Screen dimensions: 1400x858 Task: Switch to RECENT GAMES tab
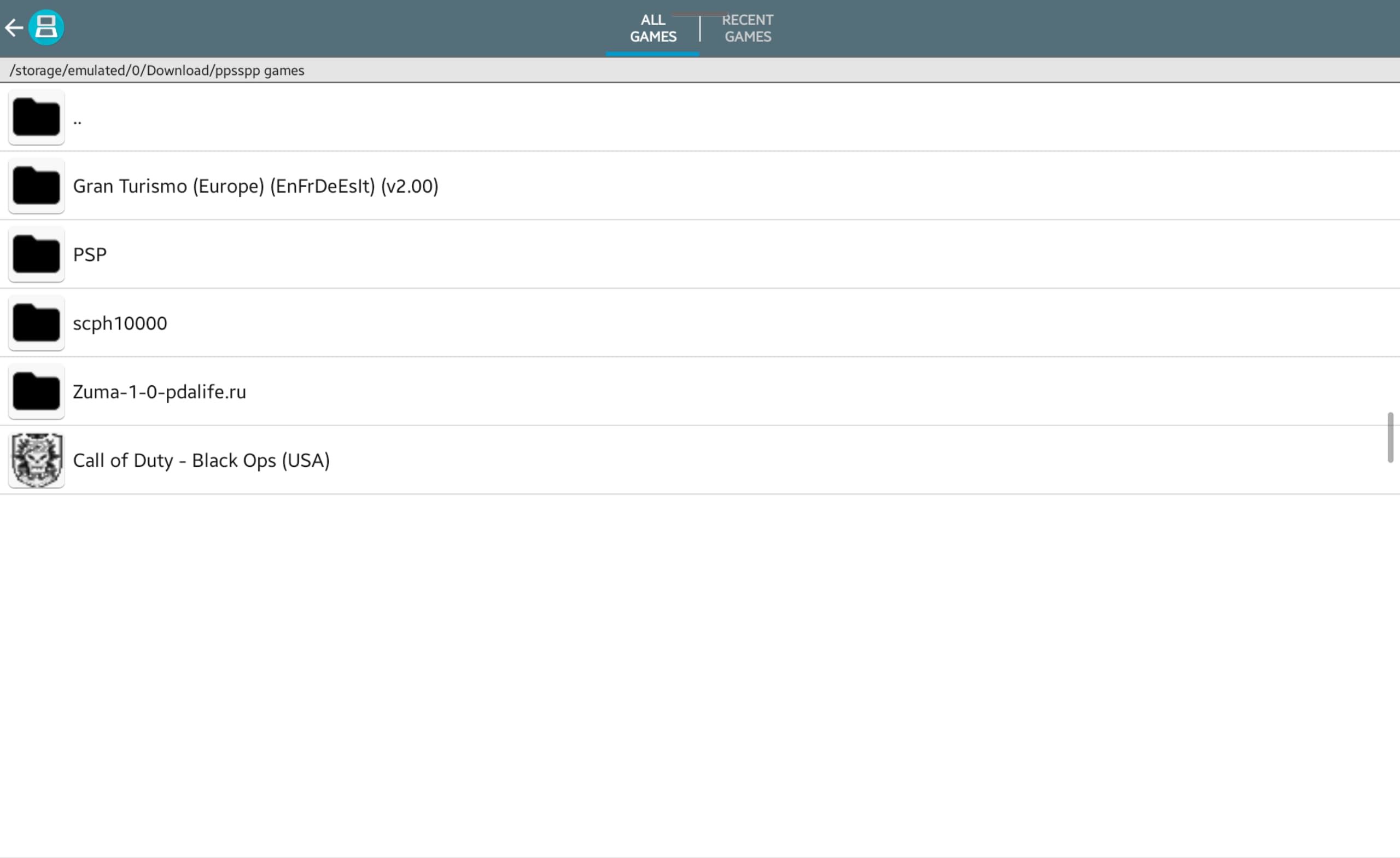(x=747, y=28)
